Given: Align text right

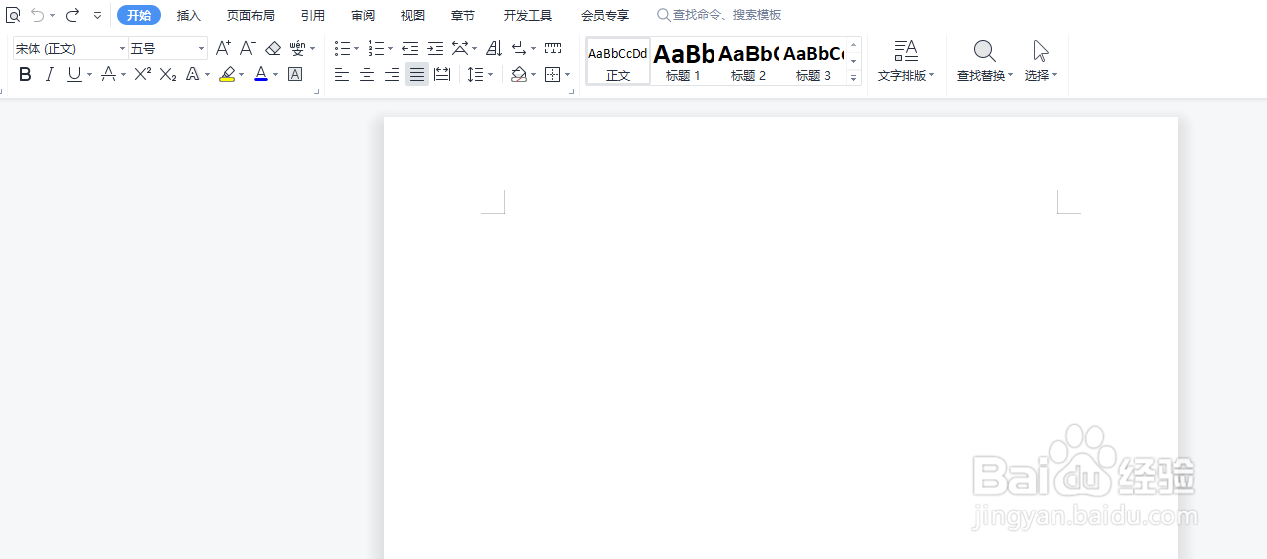Looking at the screenshot, I should click(x=392, y=74).
